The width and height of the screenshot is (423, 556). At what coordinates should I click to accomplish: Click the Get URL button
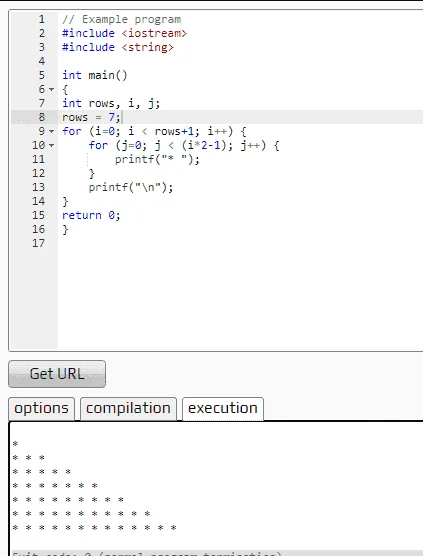(x=57, y=374)
